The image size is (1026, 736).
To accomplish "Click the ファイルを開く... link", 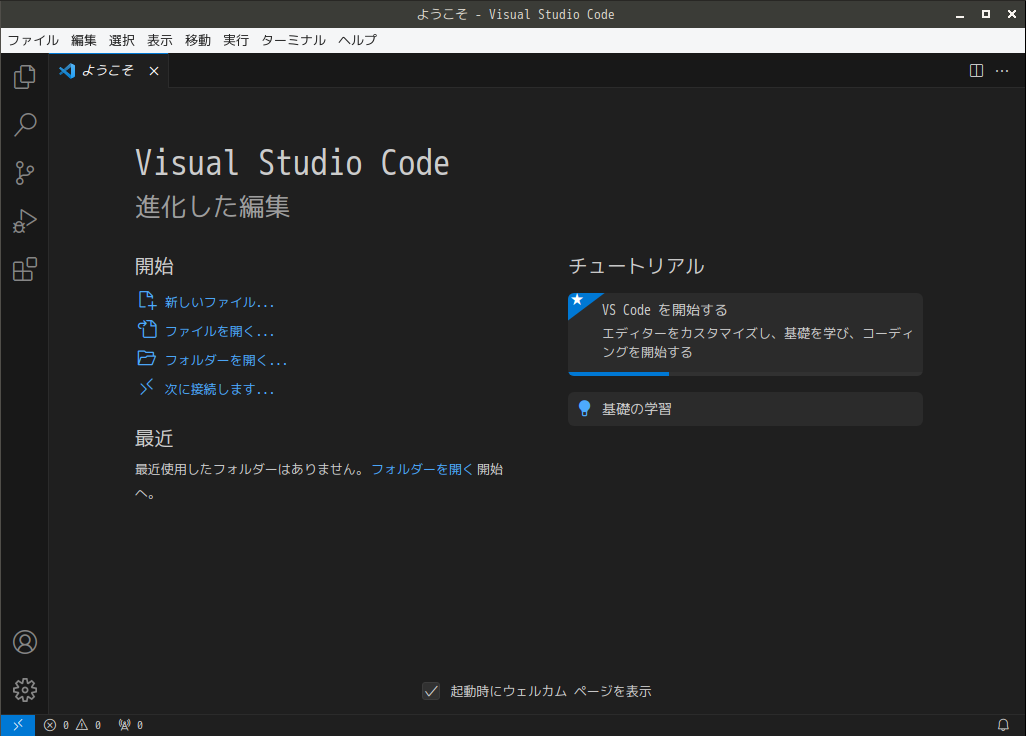I will (x=206, y=331).
